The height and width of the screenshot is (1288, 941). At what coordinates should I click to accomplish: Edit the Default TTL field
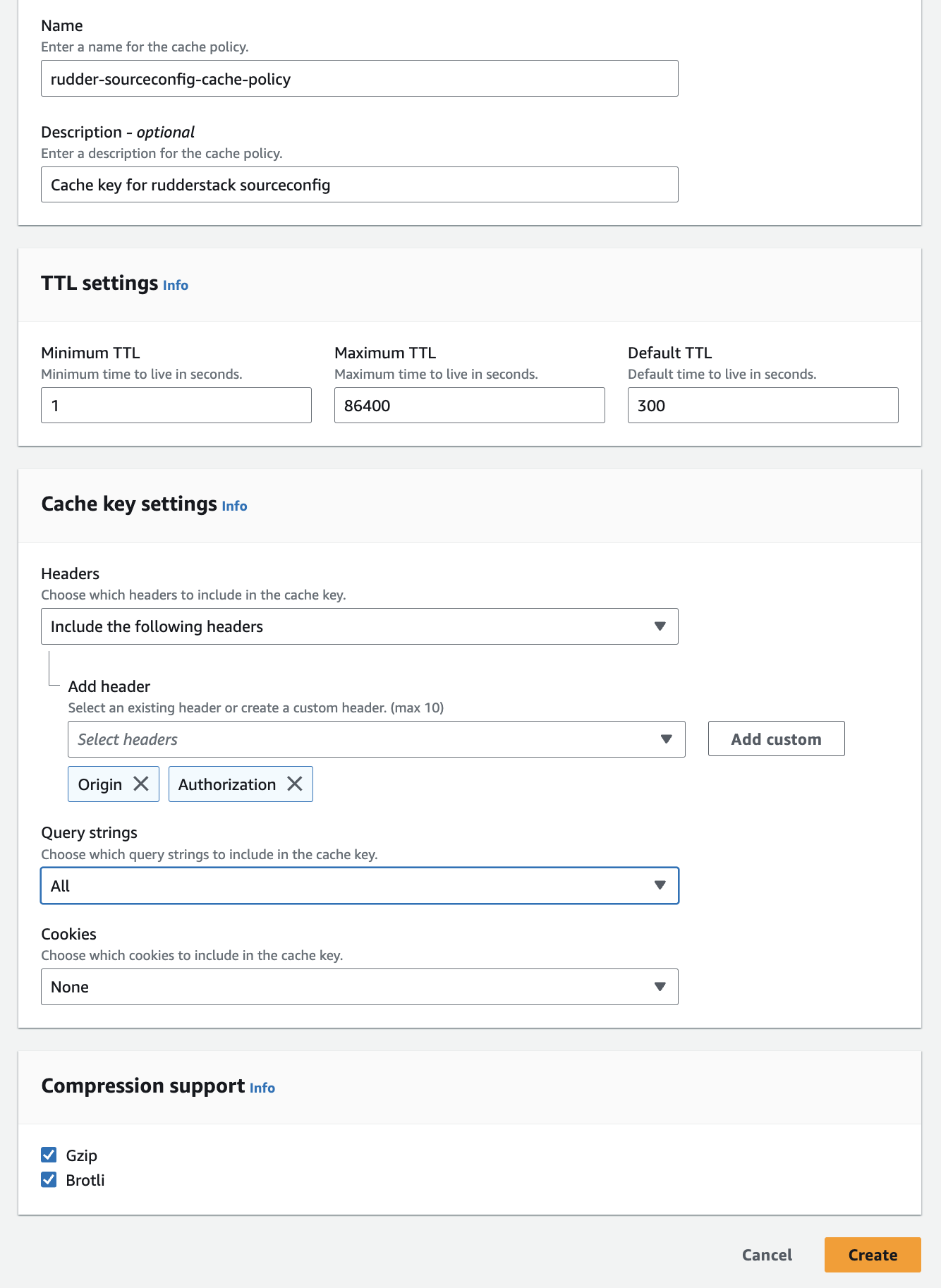763,406
